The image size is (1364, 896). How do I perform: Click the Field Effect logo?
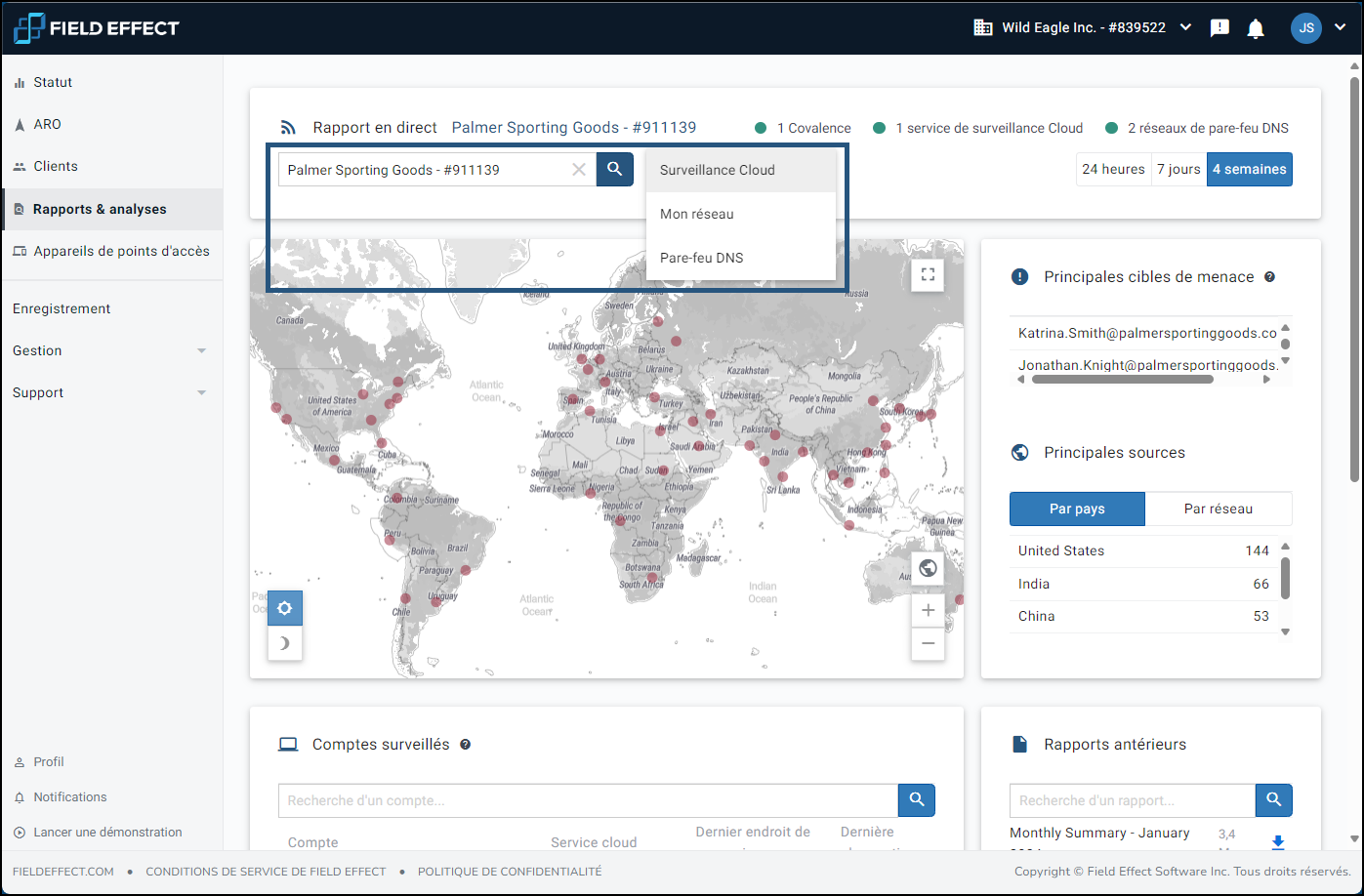pos(97,28)
